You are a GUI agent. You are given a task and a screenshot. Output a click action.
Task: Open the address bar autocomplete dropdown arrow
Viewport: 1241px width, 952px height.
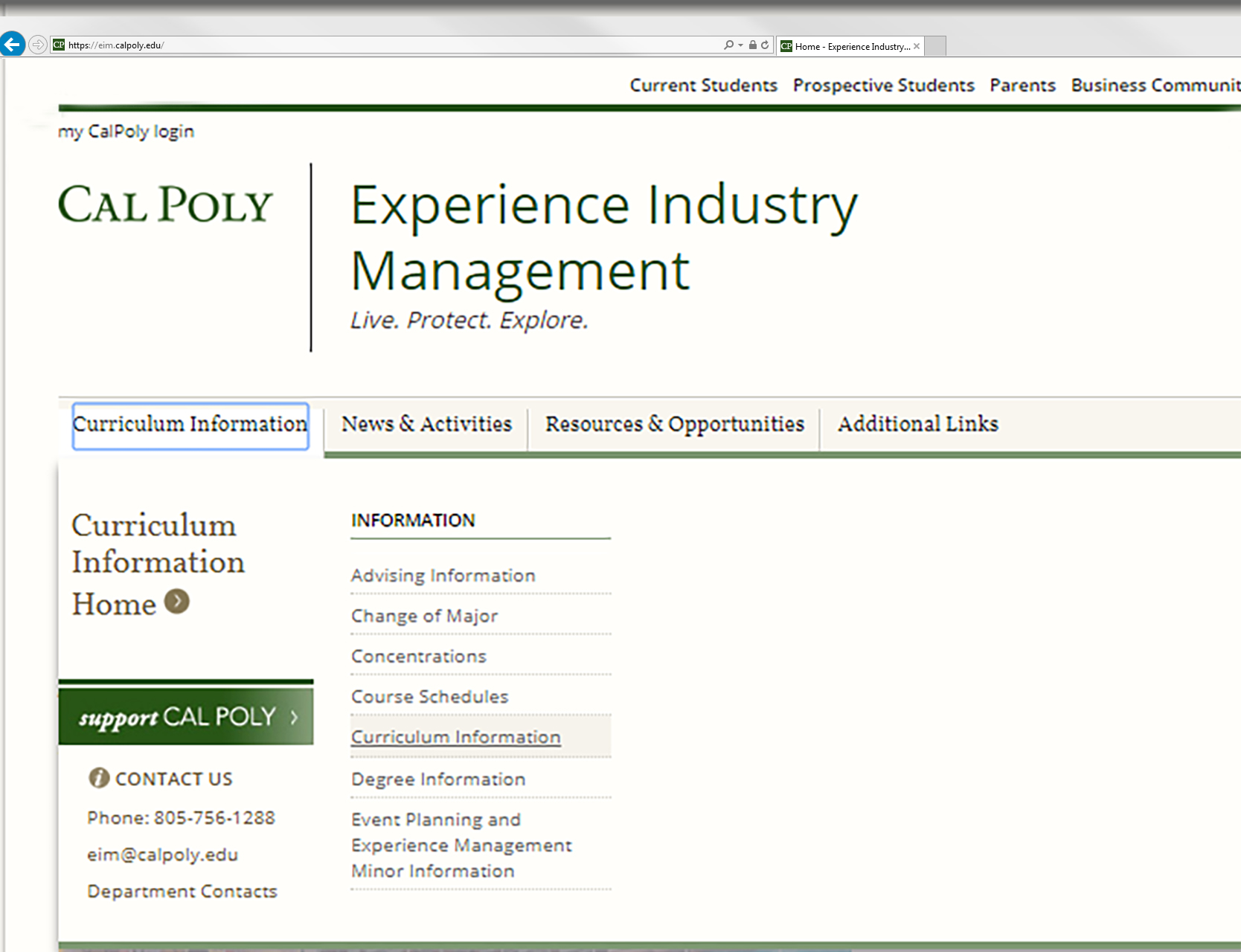tap(740, 45)
